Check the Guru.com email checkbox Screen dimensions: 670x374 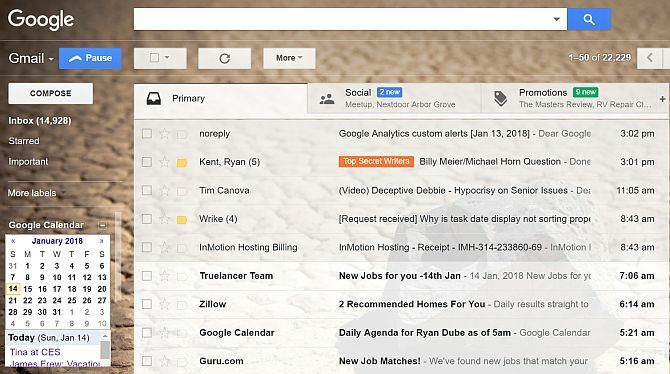pos(147,361)
